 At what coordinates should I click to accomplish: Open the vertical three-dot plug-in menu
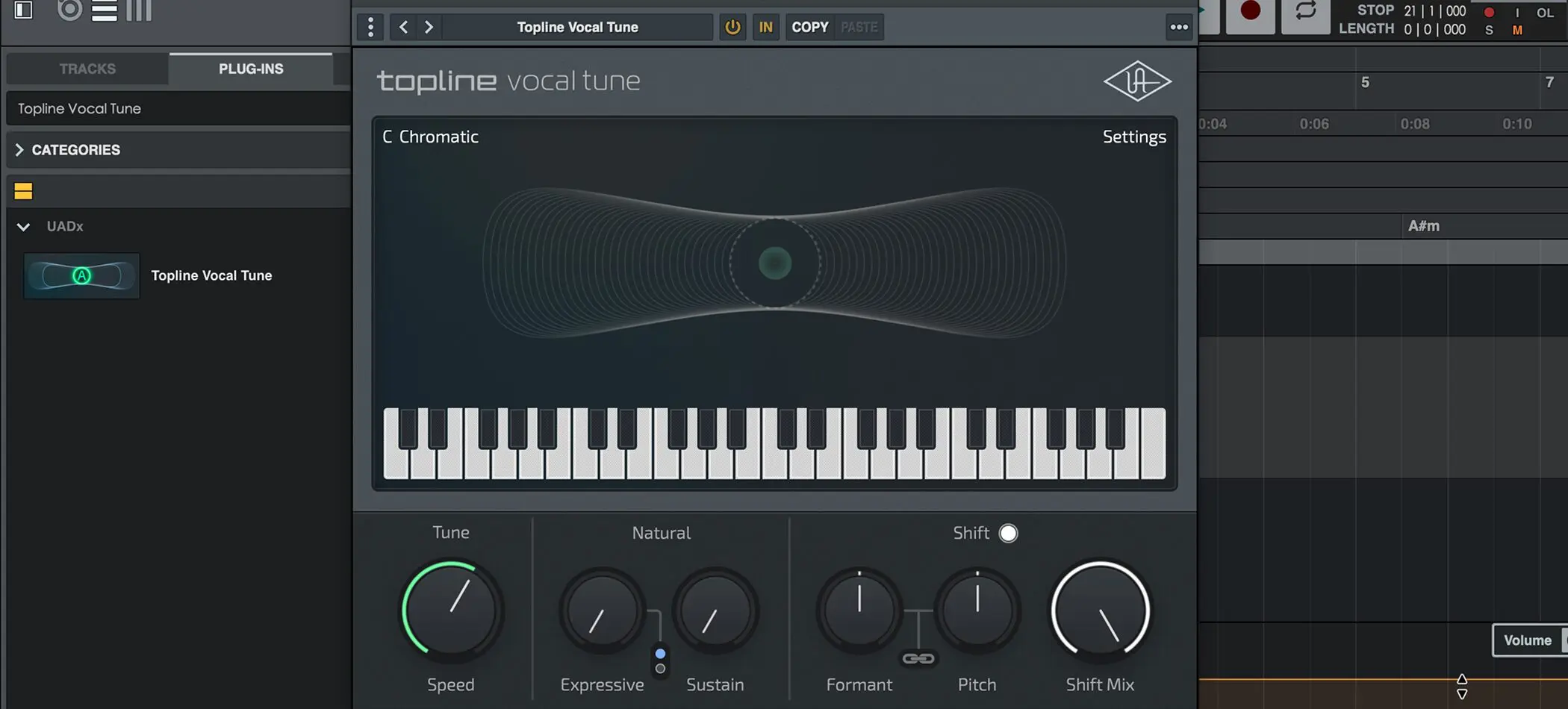coord(370,27)
